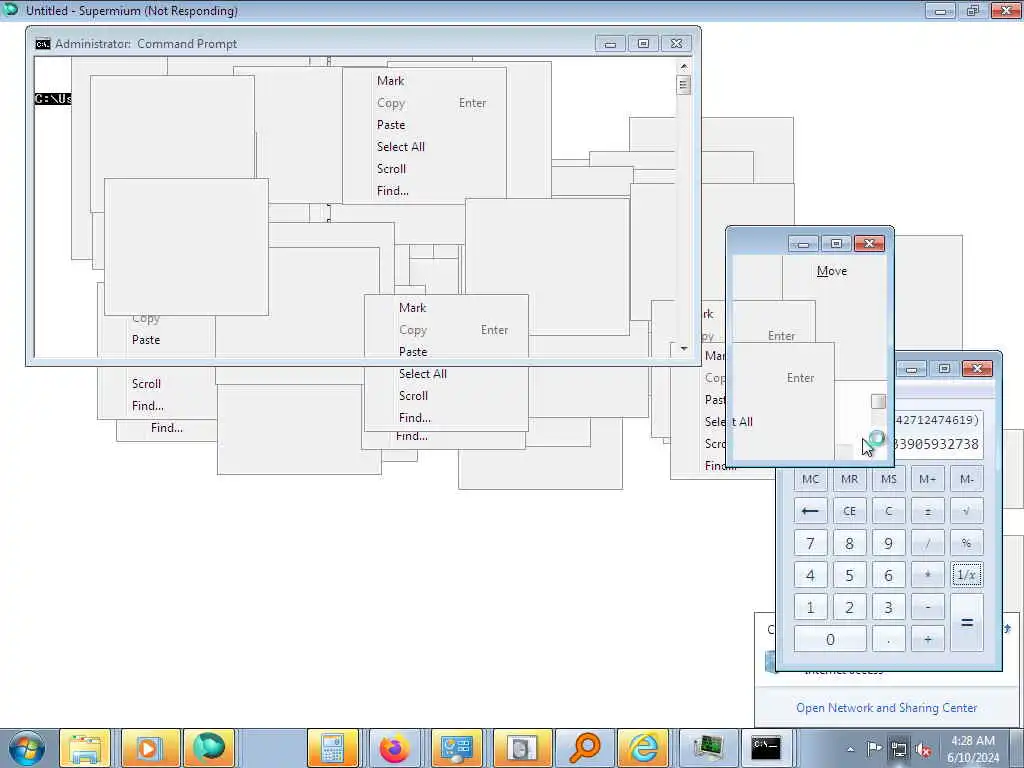Select Move in the small untitled window
The height and width of the screenshot is (768, 1024).
(x=831, y=271)
